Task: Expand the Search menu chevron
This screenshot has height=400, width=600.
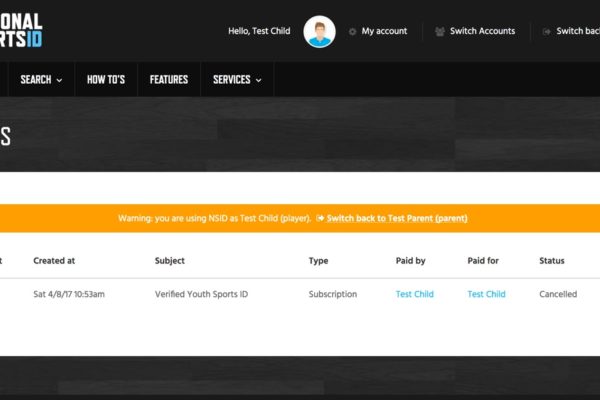Action: (x=59, y=80)
